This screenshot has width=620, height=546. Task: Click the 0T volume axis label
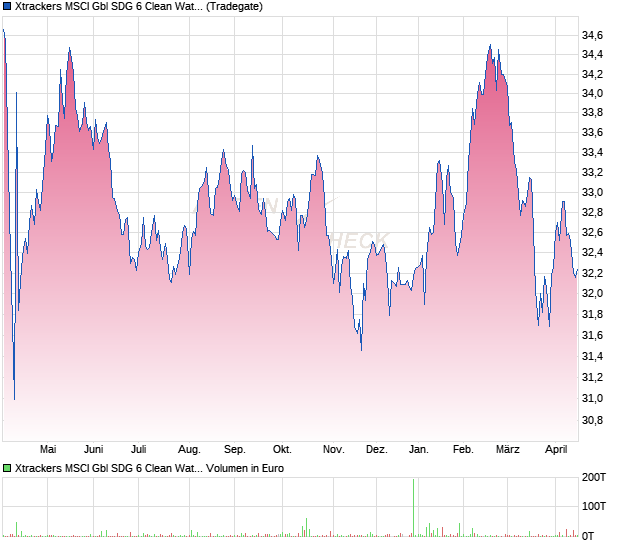click(x=590, y=536)
